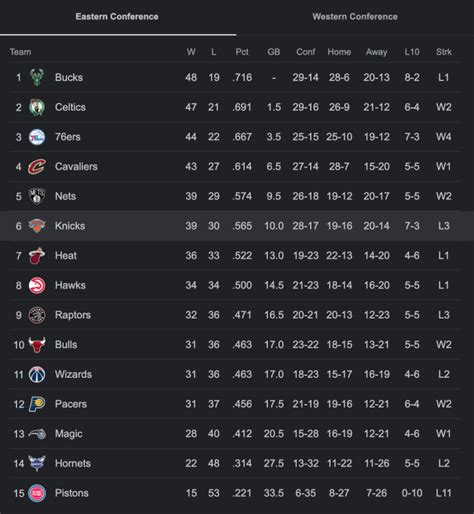This screenshot has height=514, width=474.
Task: Click the Cavaliers C logo
Action: 37,166
